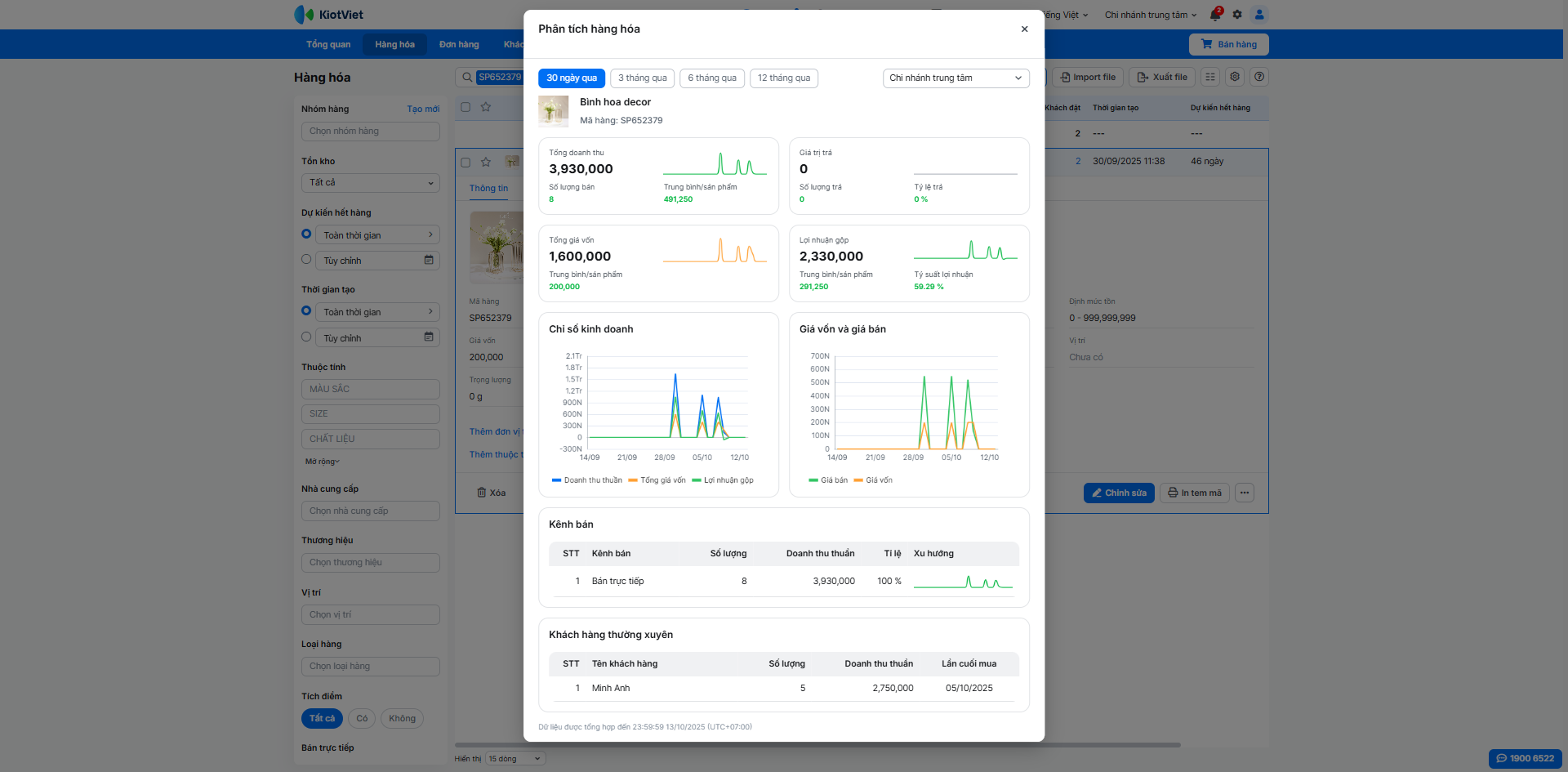Viewport: 1568px width, 772px height.
Task: Click the notification bell icon
Action: (1214, 15)
